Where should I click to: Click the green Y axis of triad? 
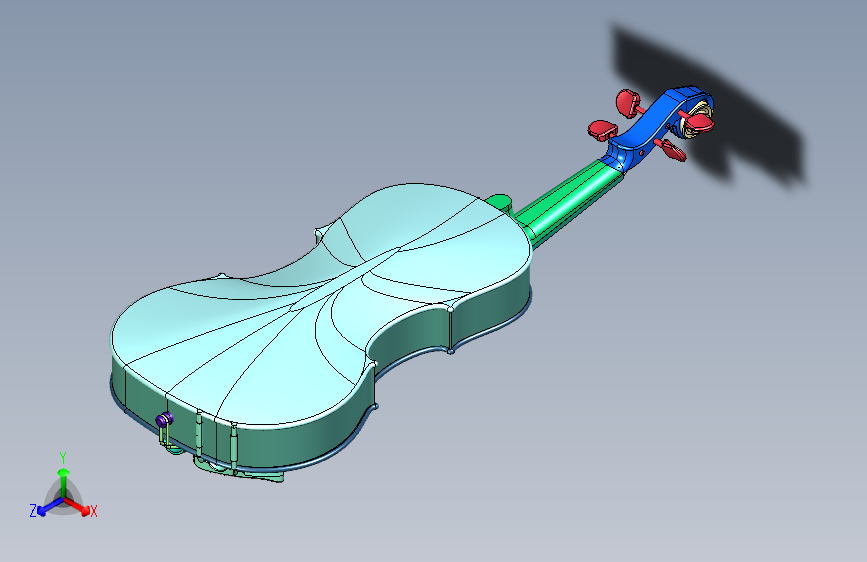point(64,481)
